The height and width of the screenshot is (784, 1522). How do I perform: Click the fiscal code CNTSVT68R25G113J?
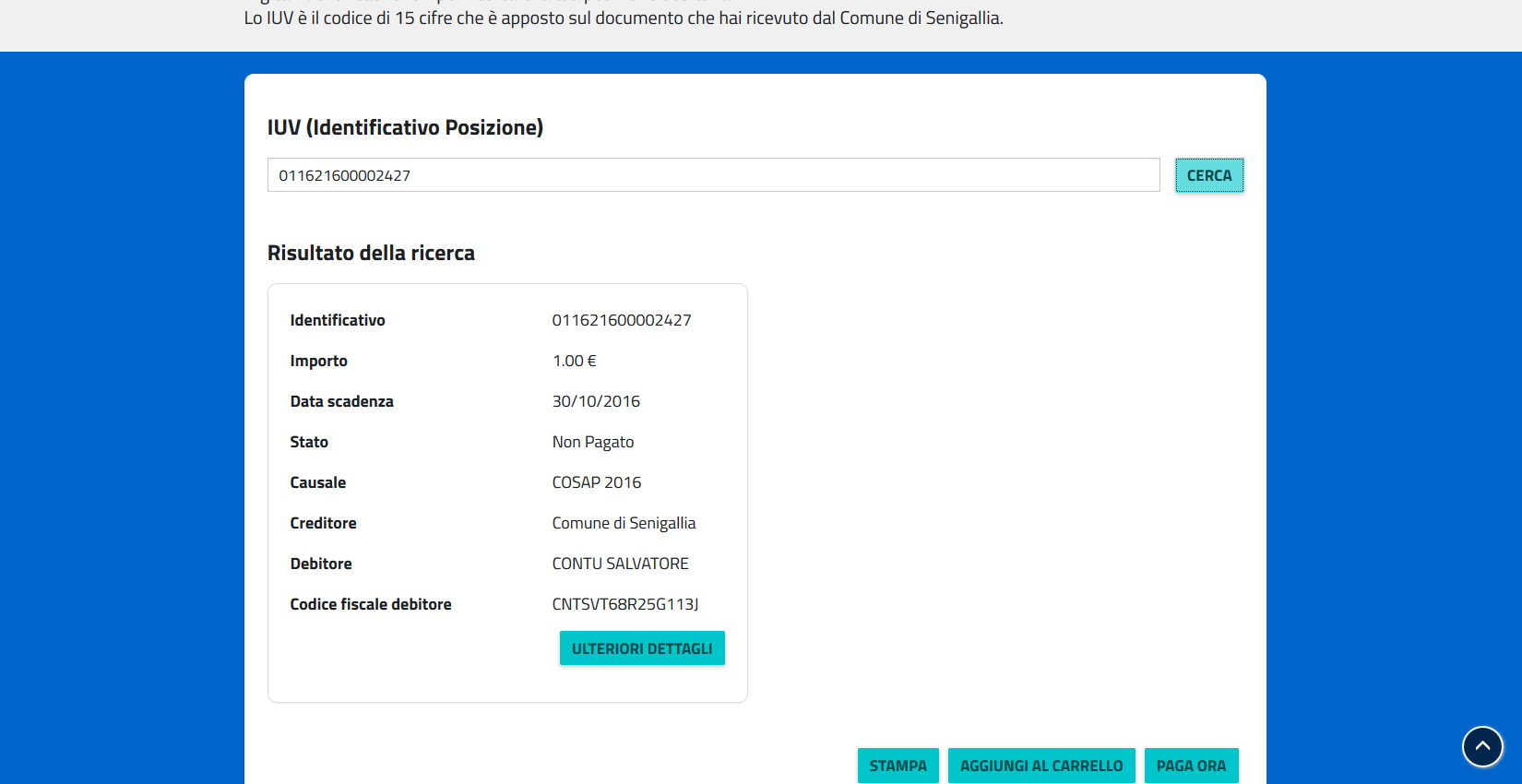625,604
